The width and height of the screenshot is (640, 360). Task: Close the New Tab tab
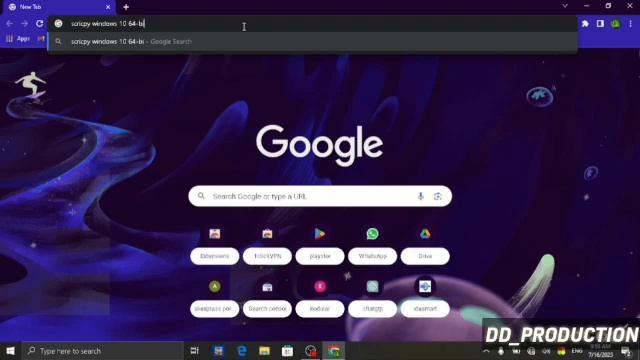pos(108,7)
